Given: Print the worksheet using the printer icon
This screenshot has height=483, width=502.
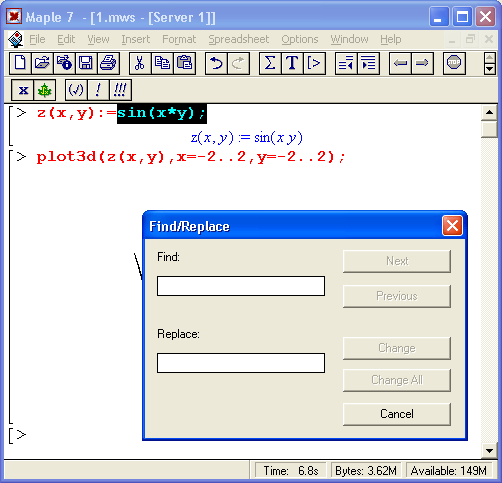Looking at the screenshot, I should 108,63.
